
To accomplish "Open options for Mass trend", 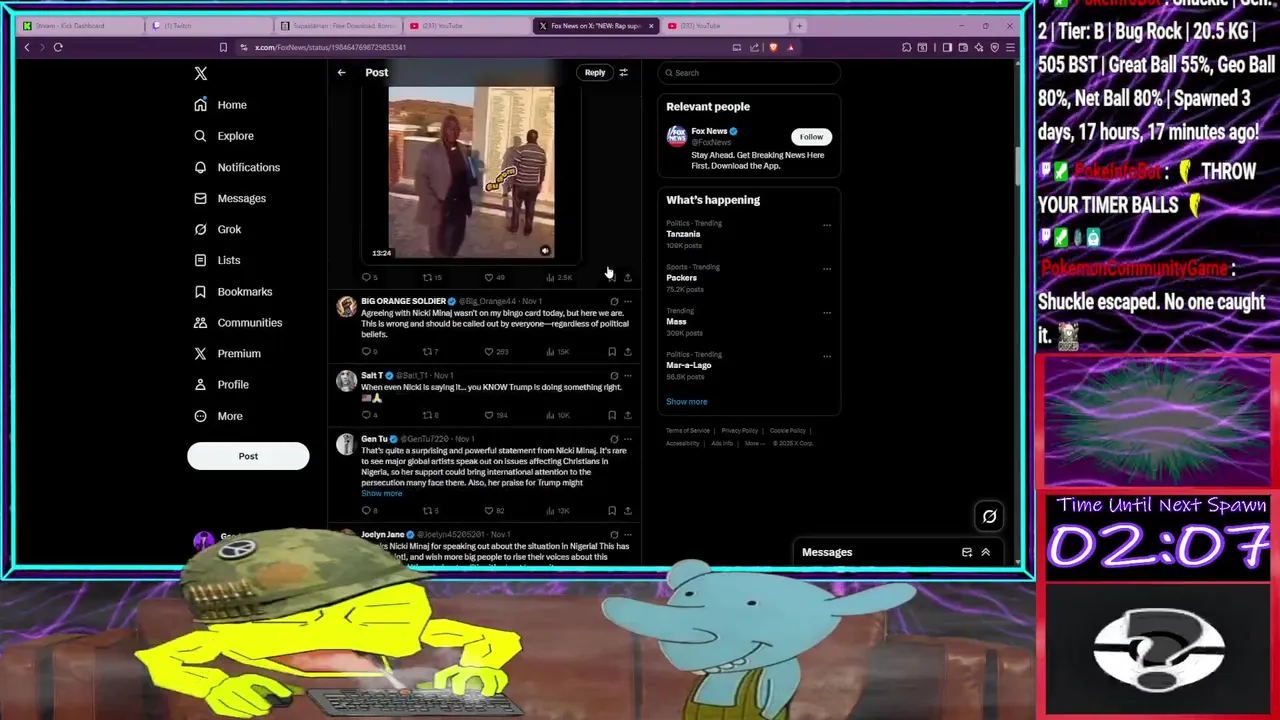I will tap(827, 312).
